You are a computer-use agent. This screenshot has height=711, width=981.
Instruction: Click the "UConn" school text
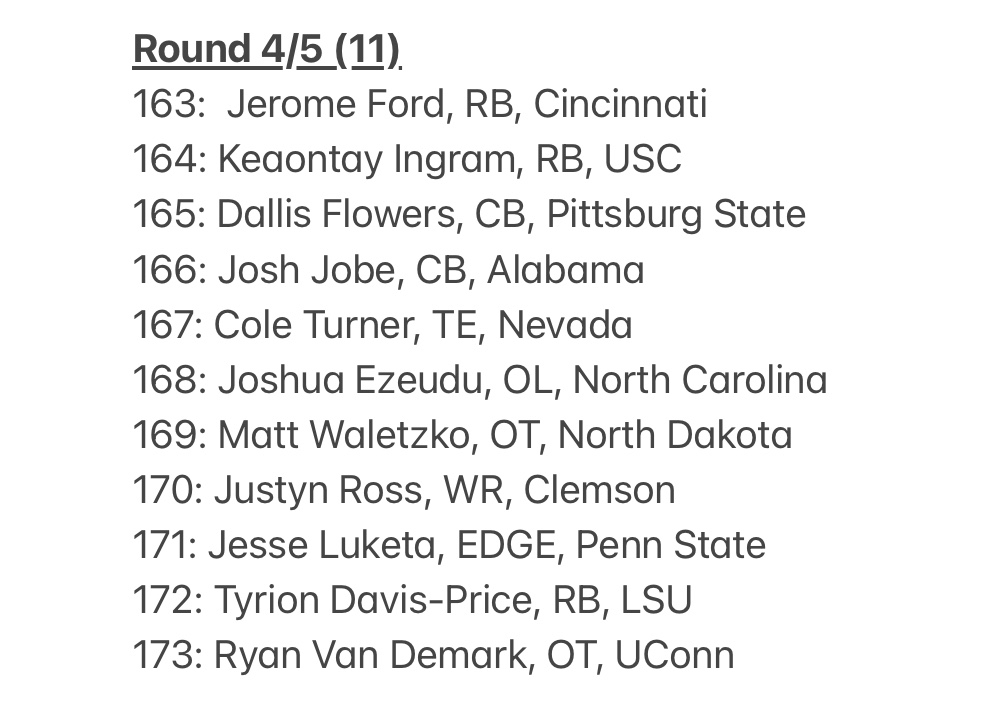(674, 655)
